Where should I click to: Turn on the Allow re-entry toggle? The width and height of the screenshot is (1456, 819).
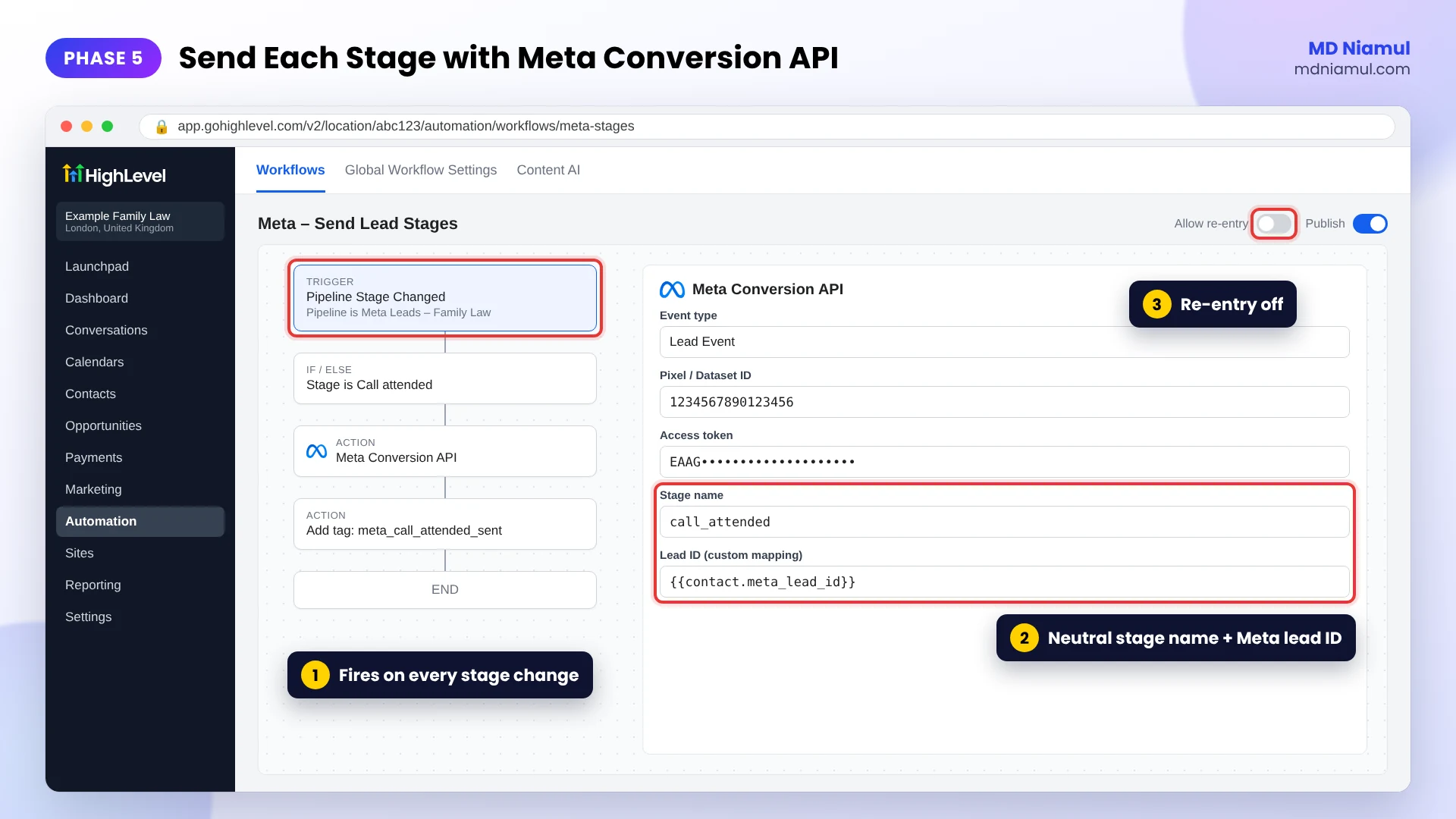(1273, 224)
